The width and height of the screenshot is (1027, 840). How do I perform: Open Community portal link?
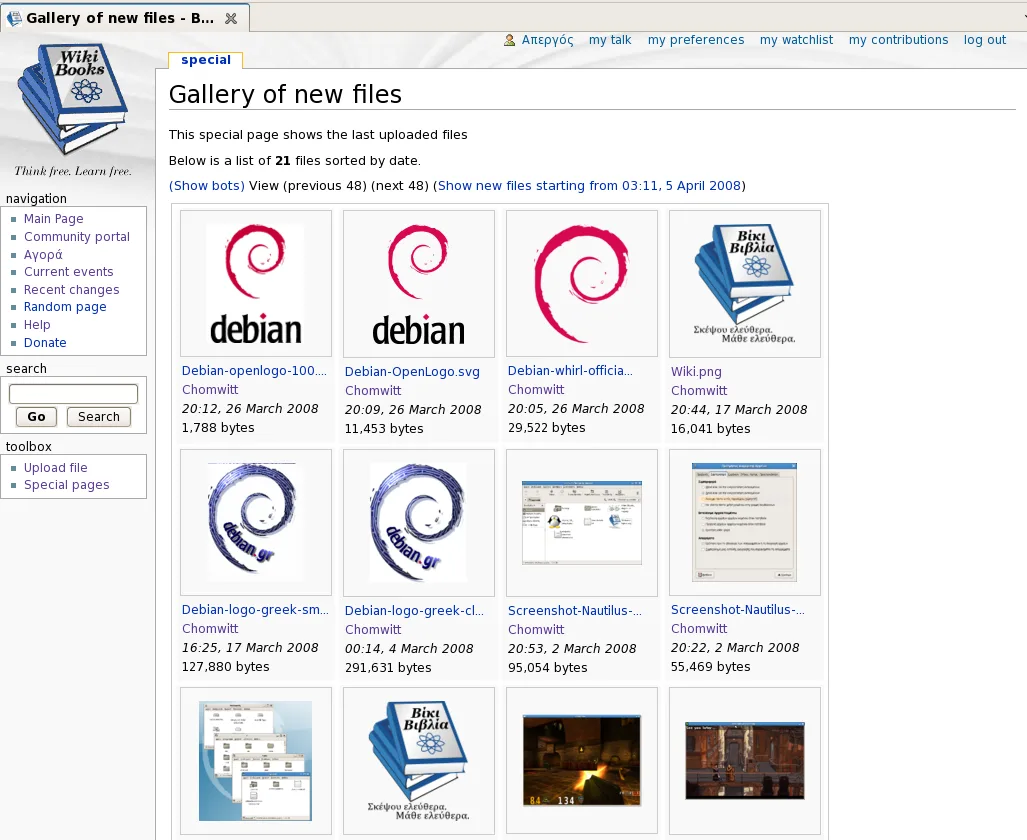click(x=77, y=237)
